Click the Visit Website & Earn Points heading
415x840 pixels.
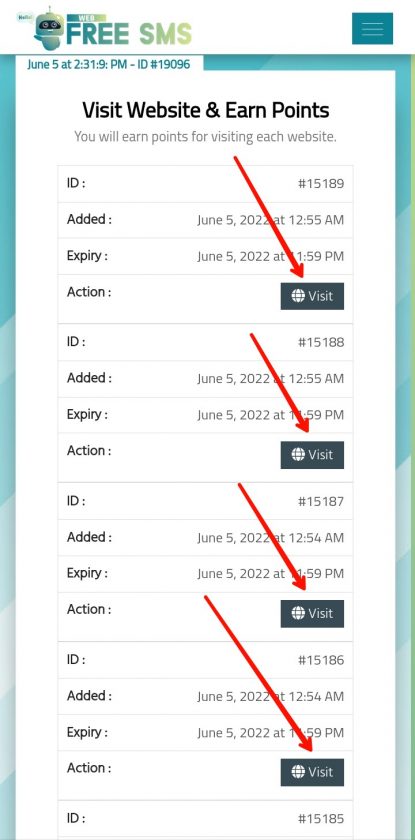206,110
